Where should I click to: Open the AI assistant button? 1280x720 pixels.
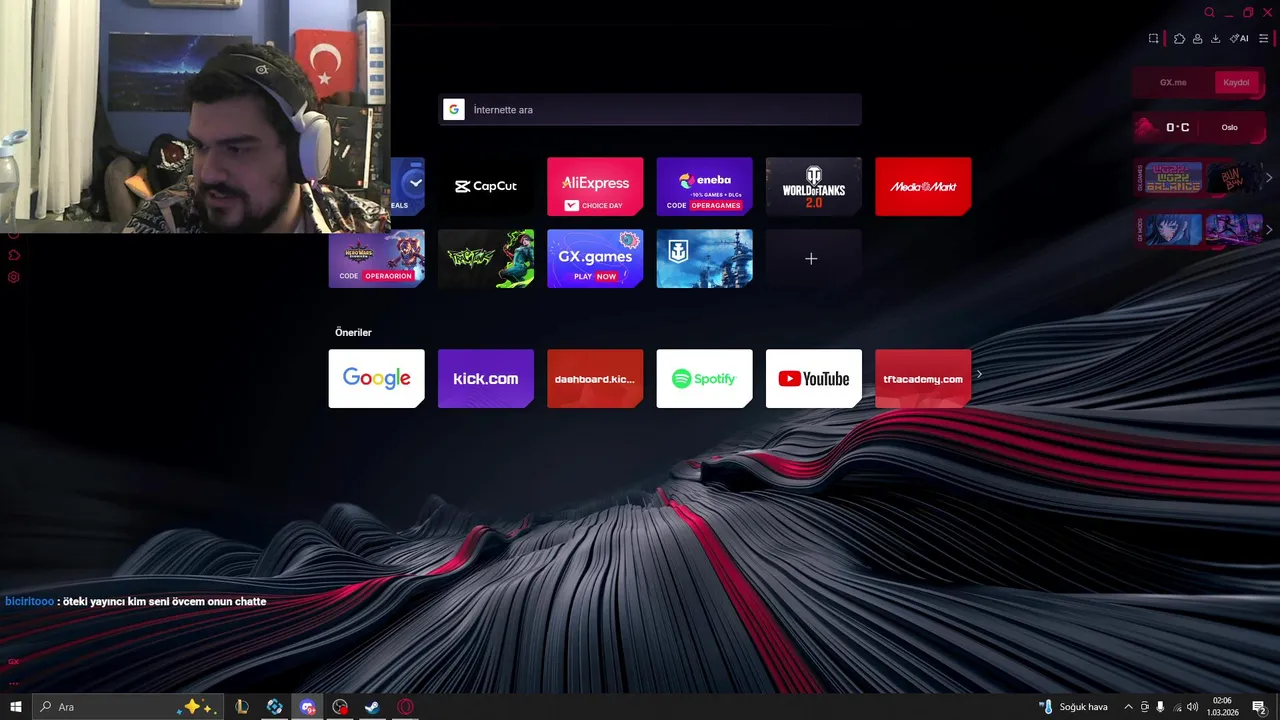point(1240,39)
